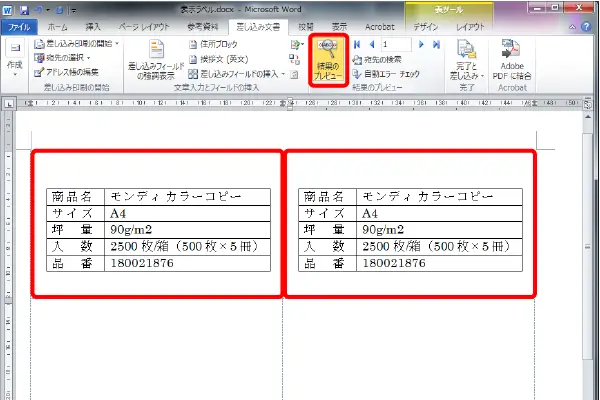Switch to the ホーム tab
The image size is (600, 400).
pos(58,27)
